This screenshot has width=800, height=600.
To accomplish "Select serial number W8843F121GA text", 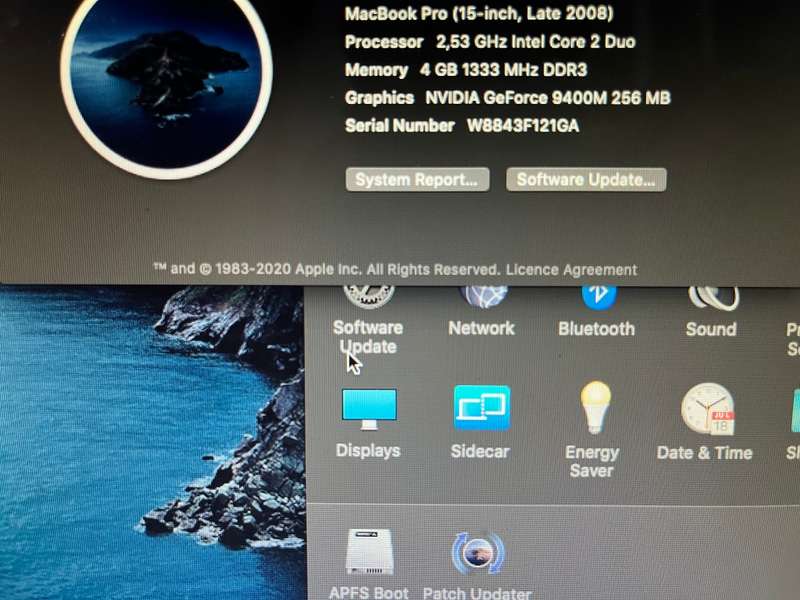I will click(x=522, y=126).
